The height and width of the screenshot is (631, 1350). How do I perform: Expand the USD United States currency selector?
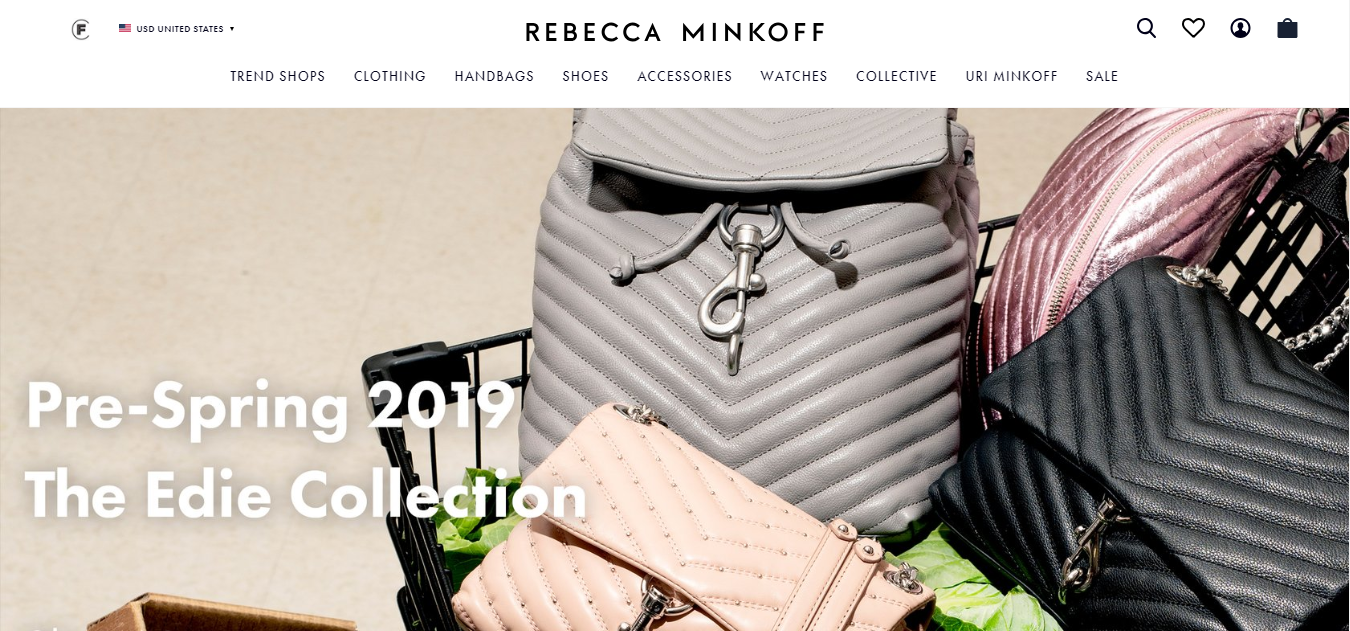click(176, 29)
